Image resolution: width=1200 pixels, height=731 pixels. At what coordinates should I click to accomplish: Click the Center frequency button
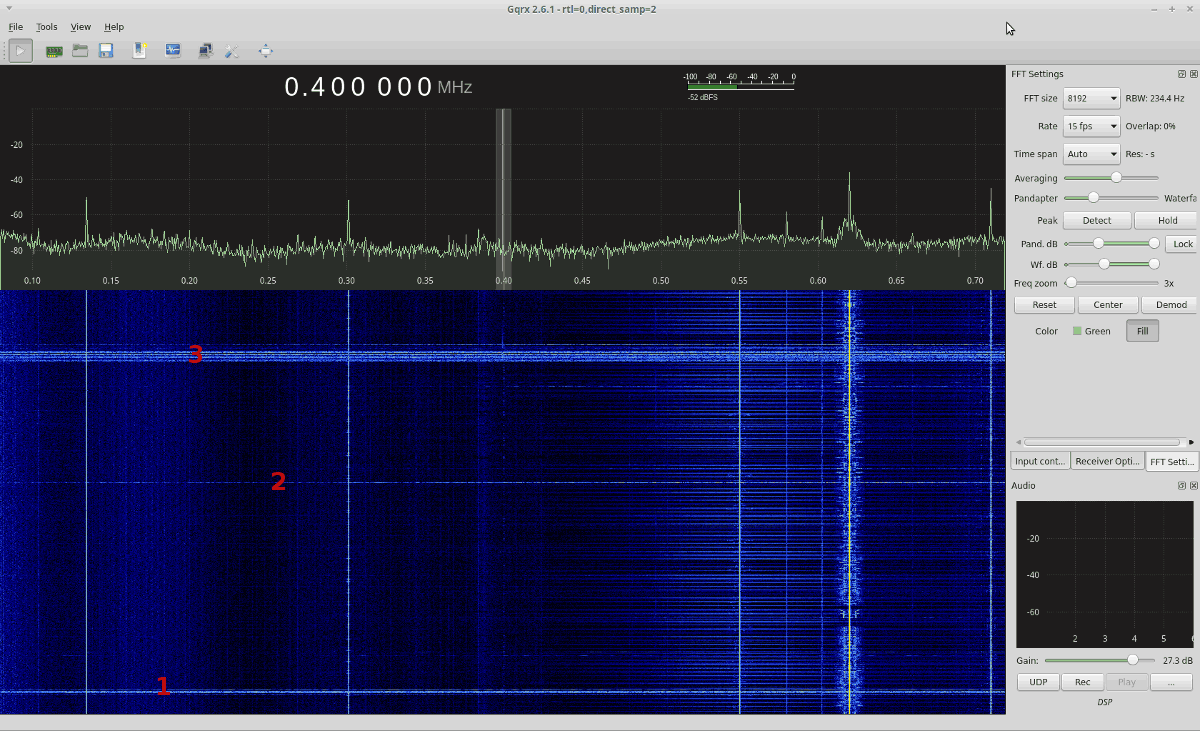(x=1108, y=305)
